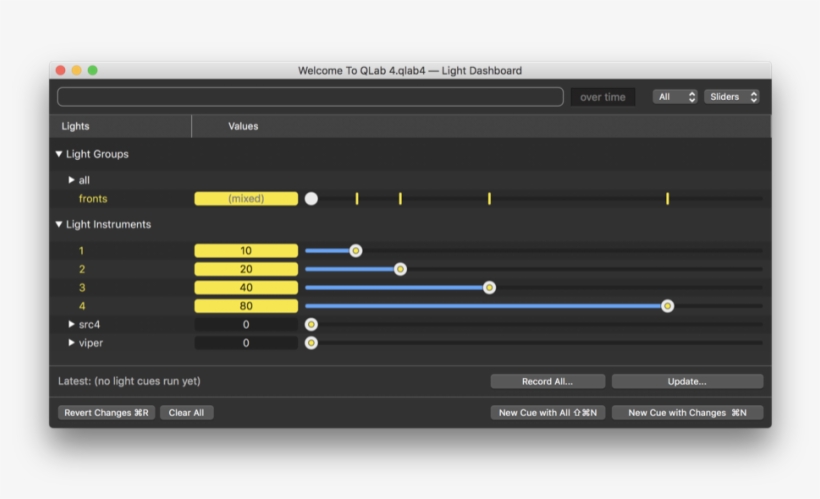
Task: Select instrument 2 label
Action: point(82,269)
